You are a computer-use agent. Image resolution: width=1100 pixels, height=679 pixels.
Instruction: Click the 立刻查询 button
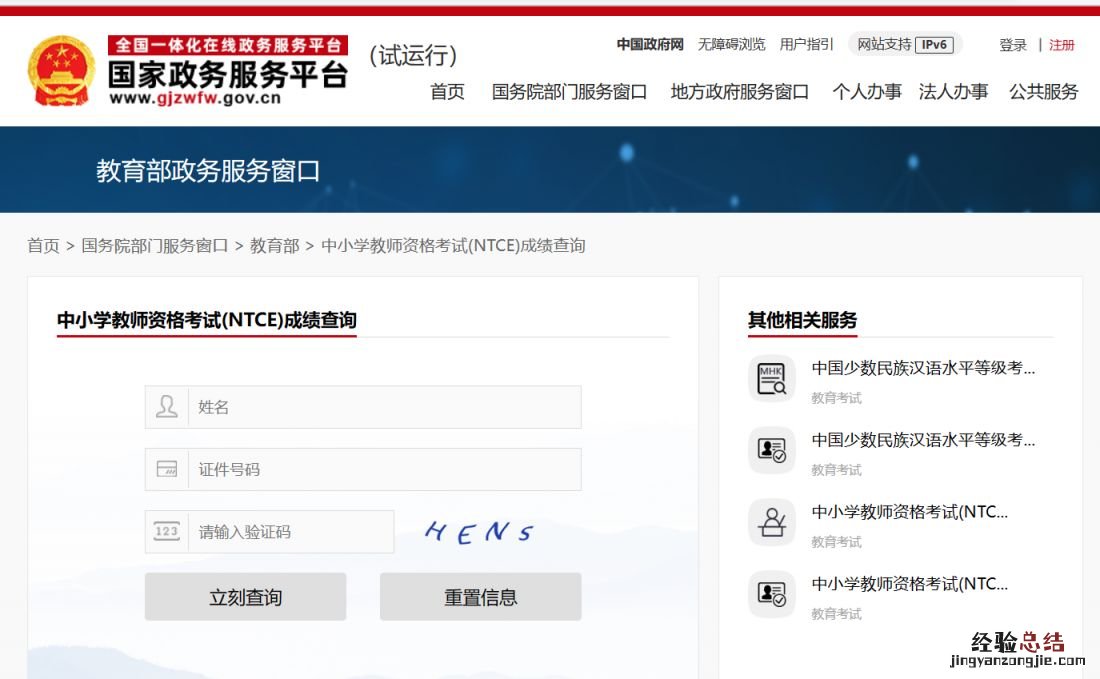pyautogui.click(x=246, y=597)
